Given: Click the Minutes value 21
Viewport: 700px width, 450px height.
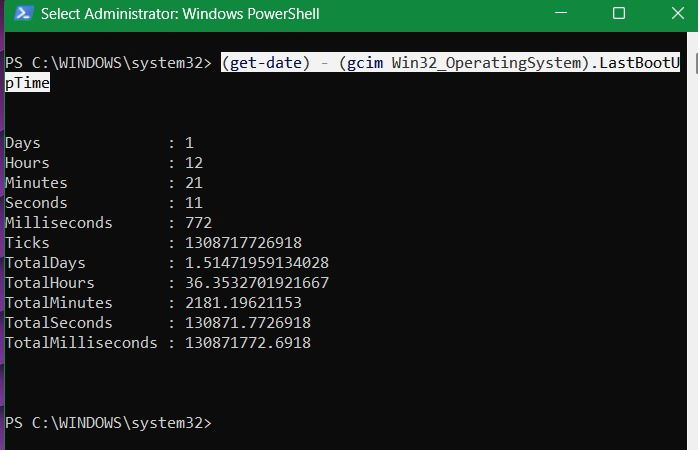Looking at the screenshot, I should [194, 183].
